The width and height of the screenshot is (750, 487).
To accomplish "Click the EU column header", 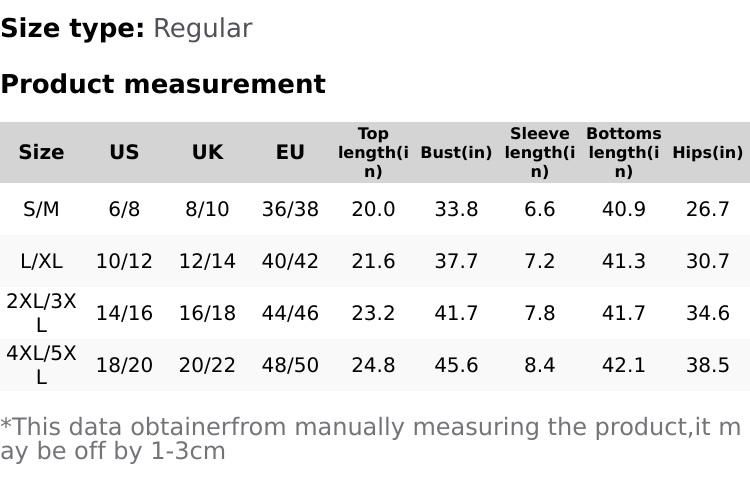I will [x=290, y=152].
